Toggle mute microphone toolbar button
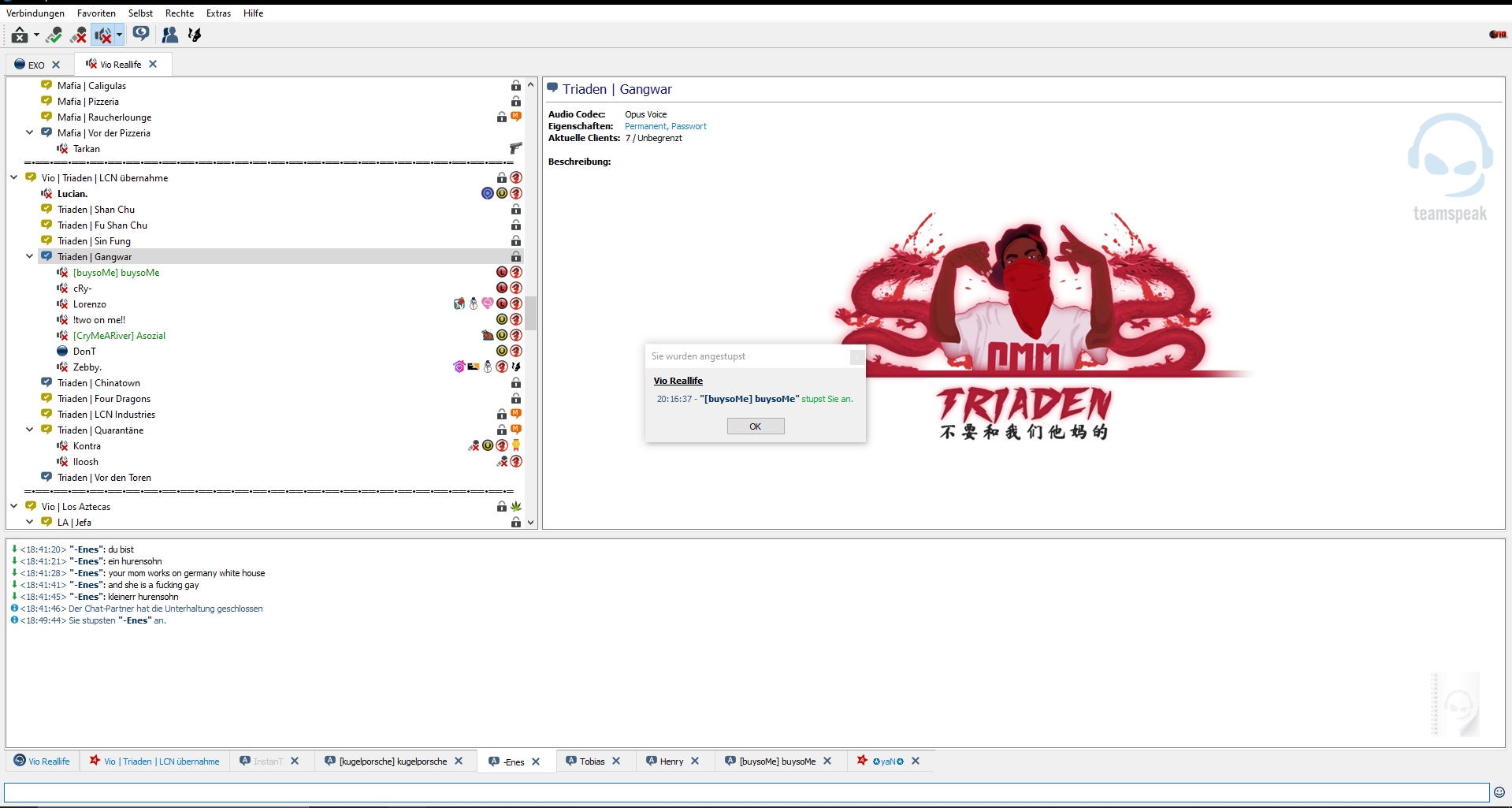The height and width of the screenshot is (808, 1512). click(x=78, y=35)
